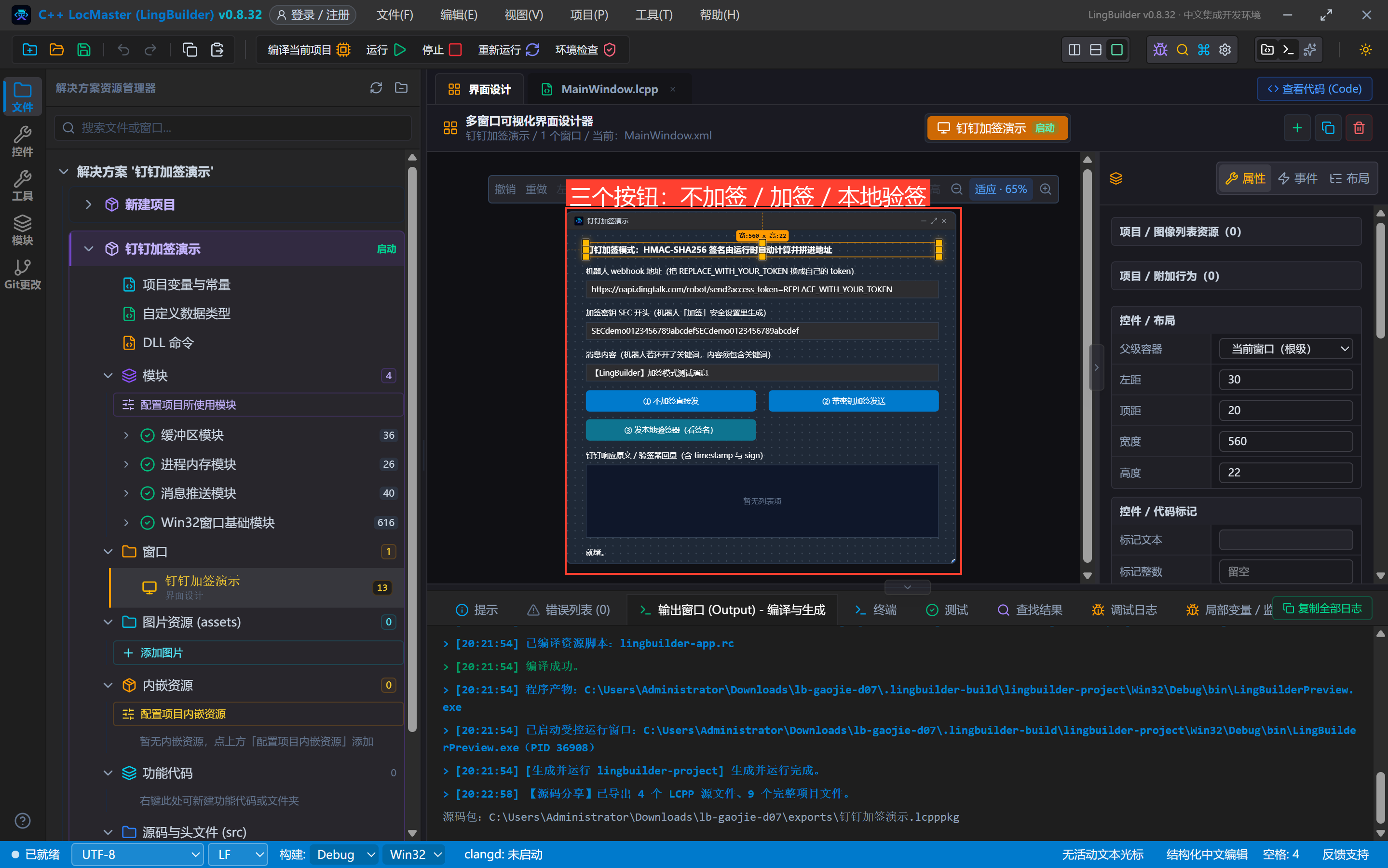Switch to the MainWindow.lcpp tab

[x=609, y=89]
